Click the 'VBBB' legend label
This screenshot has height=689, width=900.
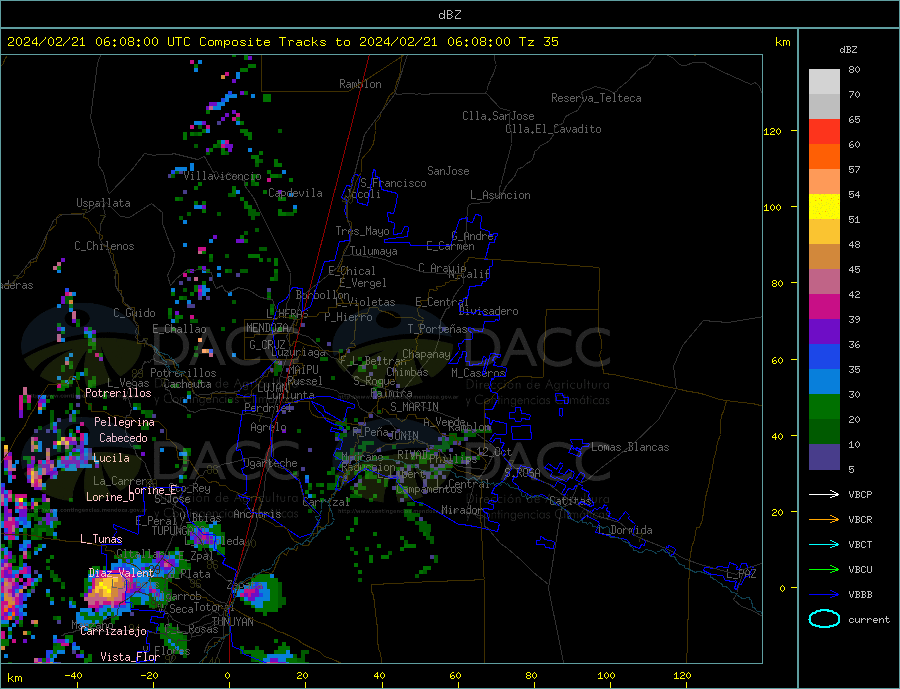860,594
